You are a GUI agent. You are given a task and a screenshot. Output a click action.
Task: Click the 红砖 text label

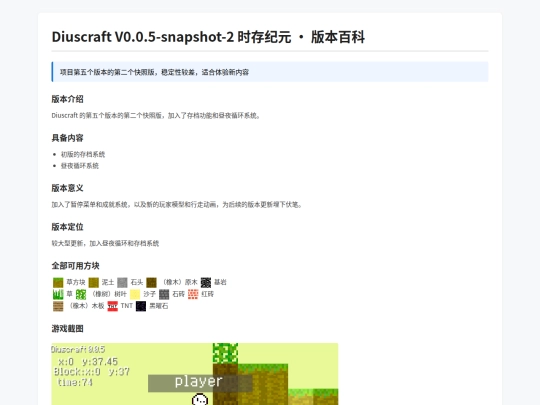(x=208, y=294)
